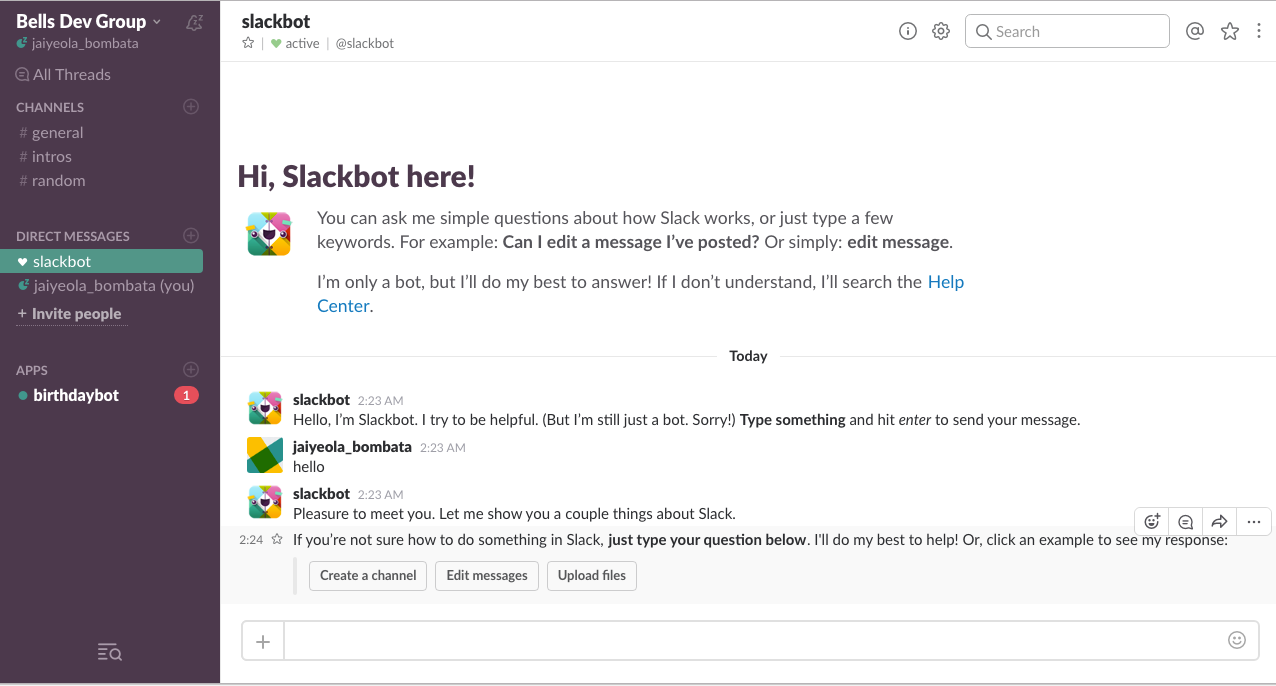Toggle notifications bell in sidebar

[195, 22]
